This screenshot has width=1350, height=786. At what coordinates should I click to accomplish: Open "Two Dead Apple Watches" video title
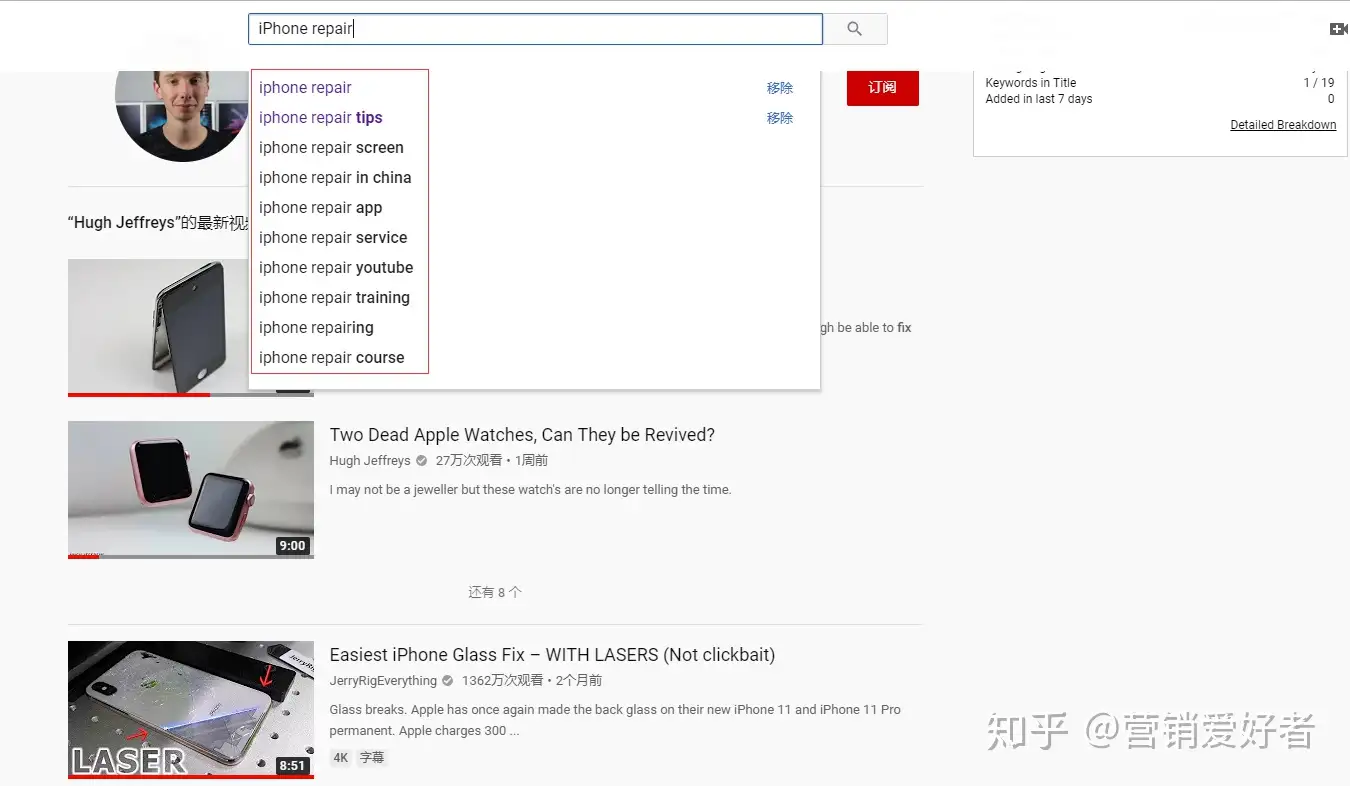coord(522,435)
